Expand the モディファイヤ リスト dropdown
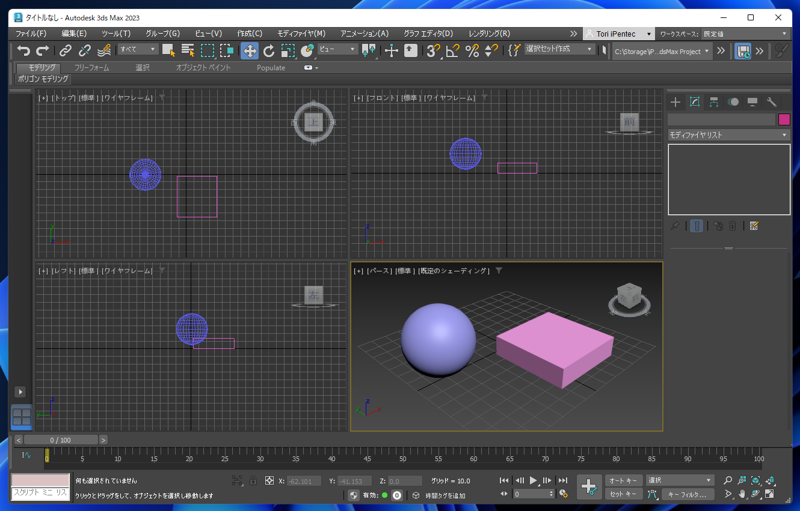This screenshot has height=511, width=800. pos(729,135)
